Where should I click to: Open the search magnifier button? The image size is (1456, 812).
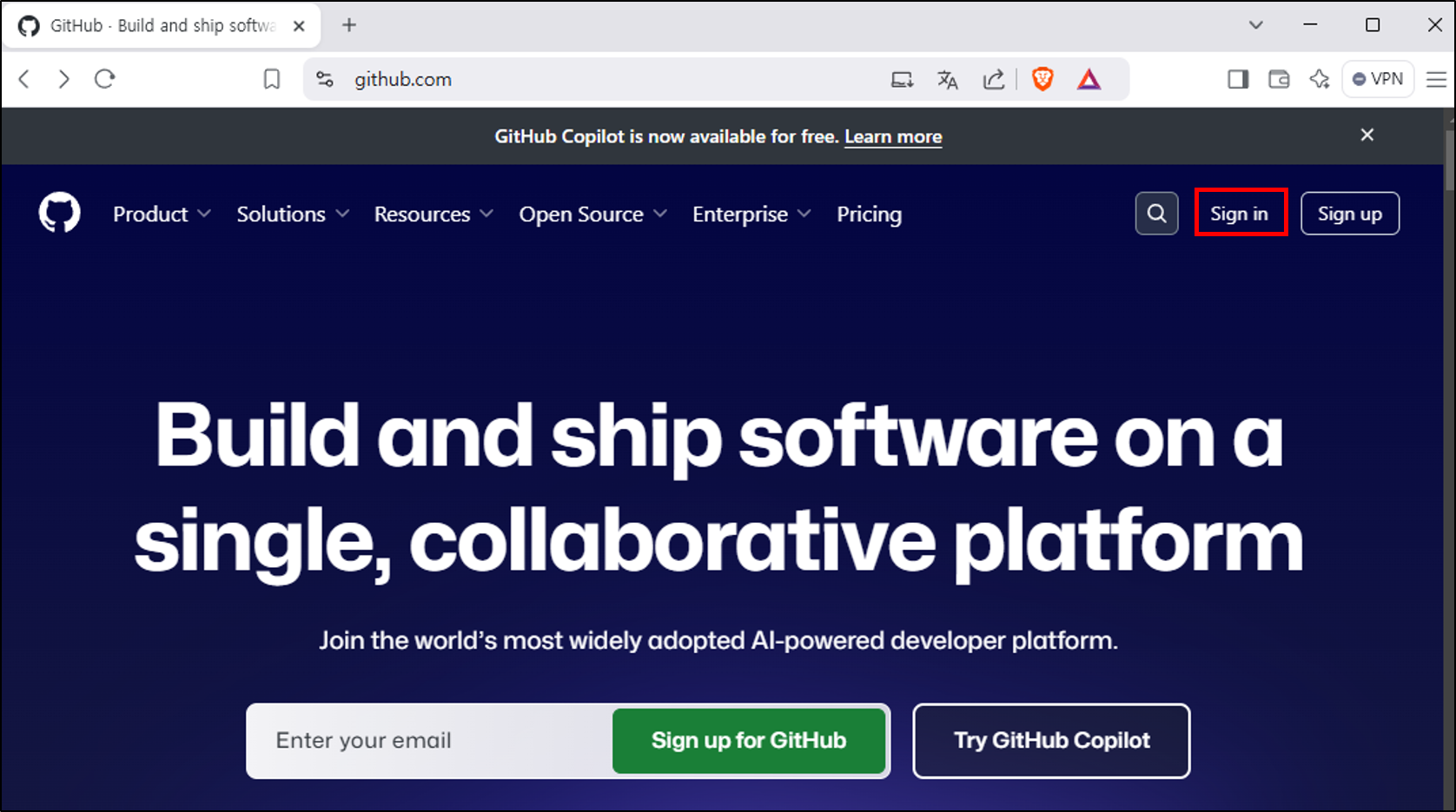click(1156, 214)
